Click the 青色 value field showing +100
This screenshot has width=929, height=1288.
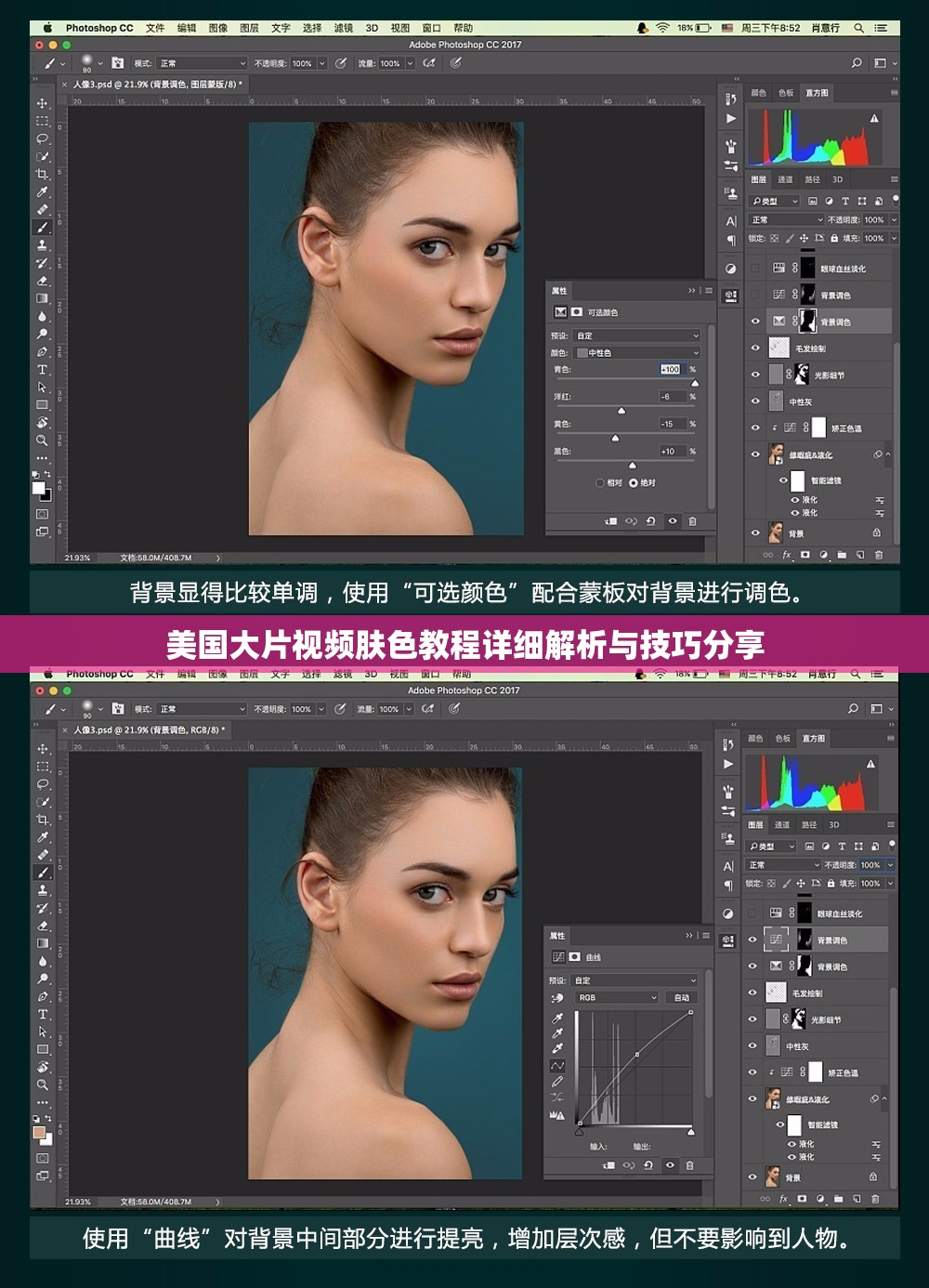pos(670,370)
